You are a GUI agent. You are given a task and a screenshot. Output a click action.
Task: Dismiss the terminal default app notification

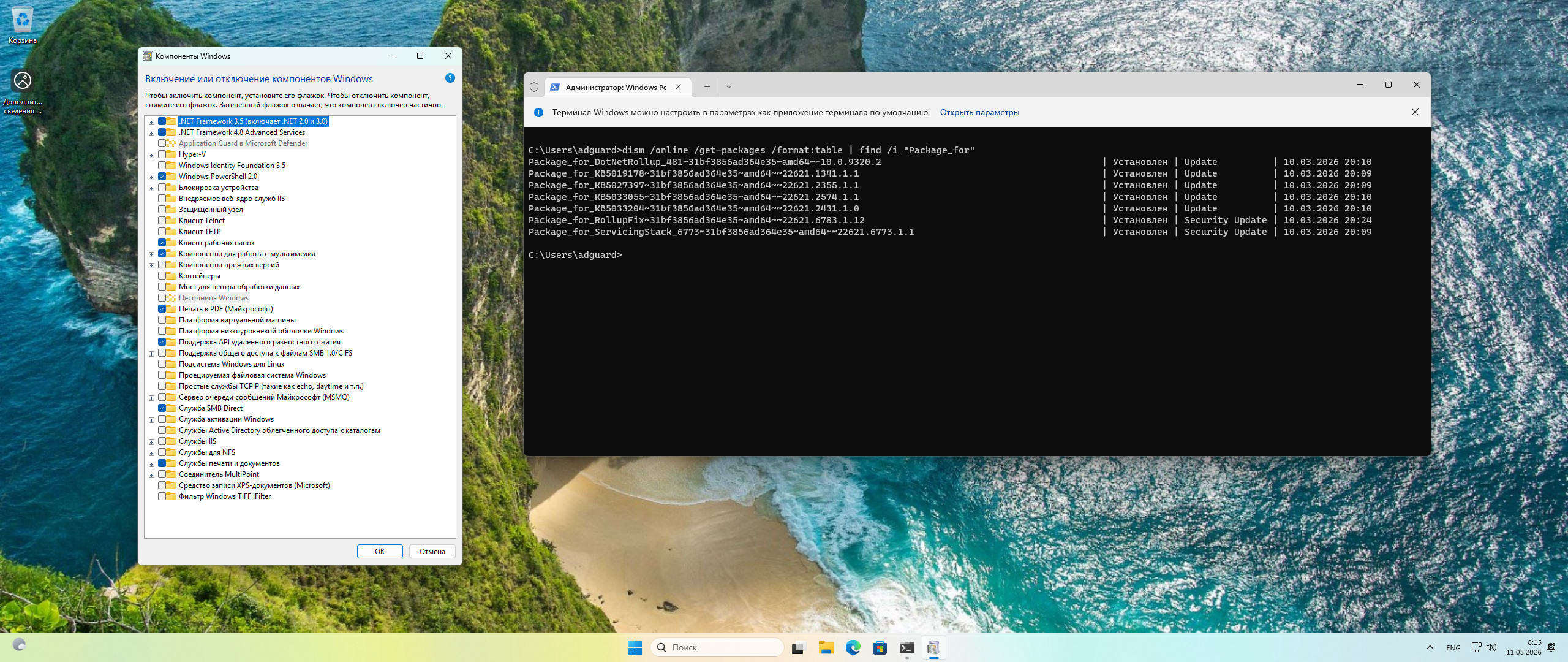pyautogui.click(x=1415, y=112)
